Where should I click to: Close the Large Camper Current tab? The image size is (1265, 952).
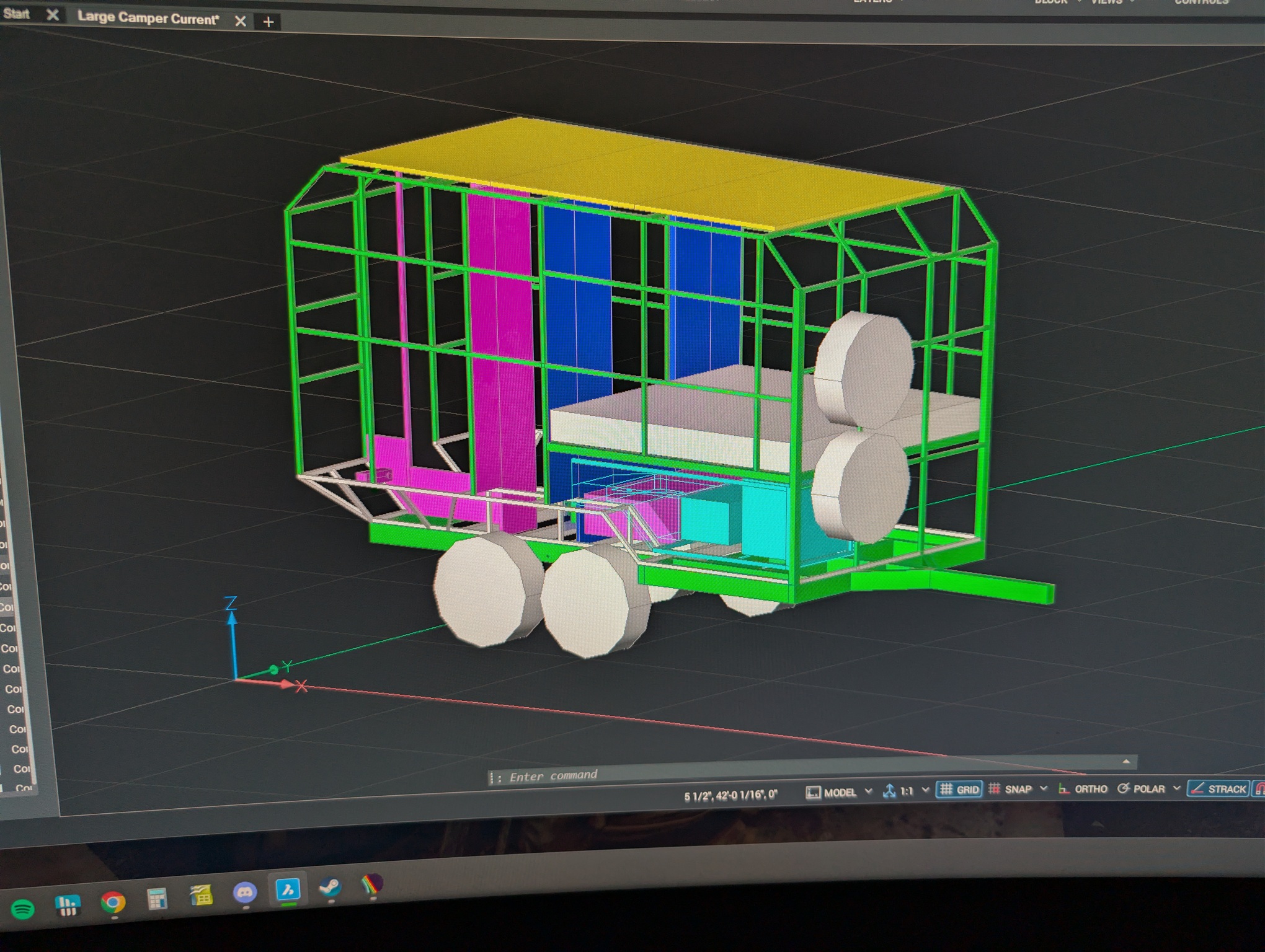click(240, 22)
